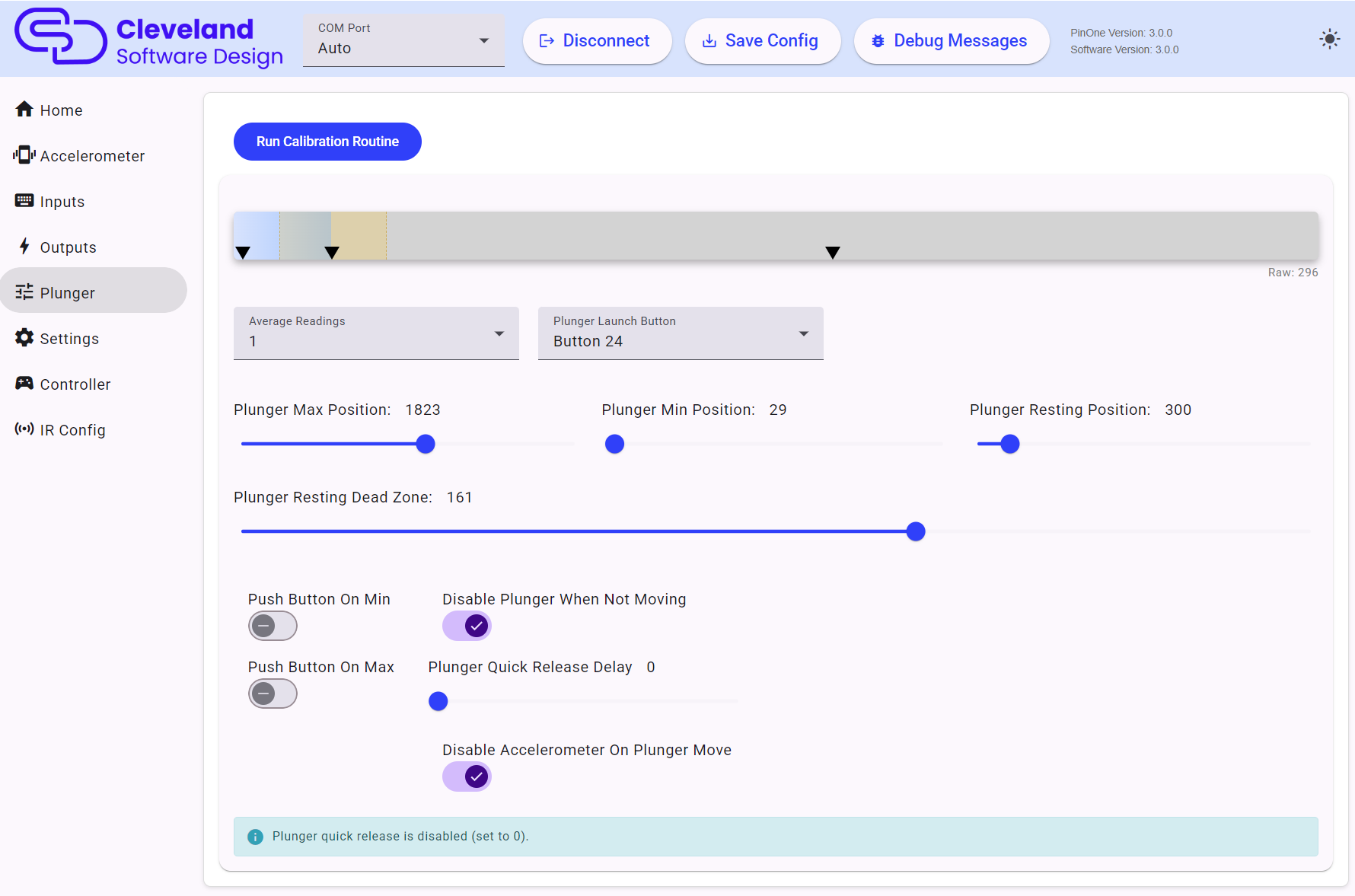Open the Accelerometer page
This screenshot has height=896, width=1355.
tap(93, 156)
